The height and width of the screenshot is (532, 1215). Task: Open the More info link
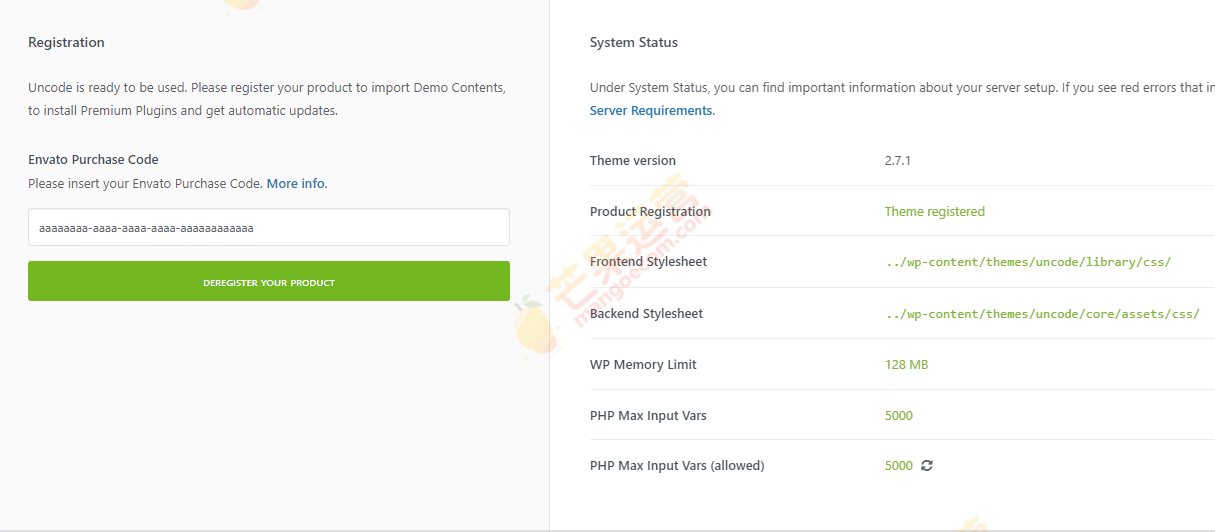pos(295,184)
